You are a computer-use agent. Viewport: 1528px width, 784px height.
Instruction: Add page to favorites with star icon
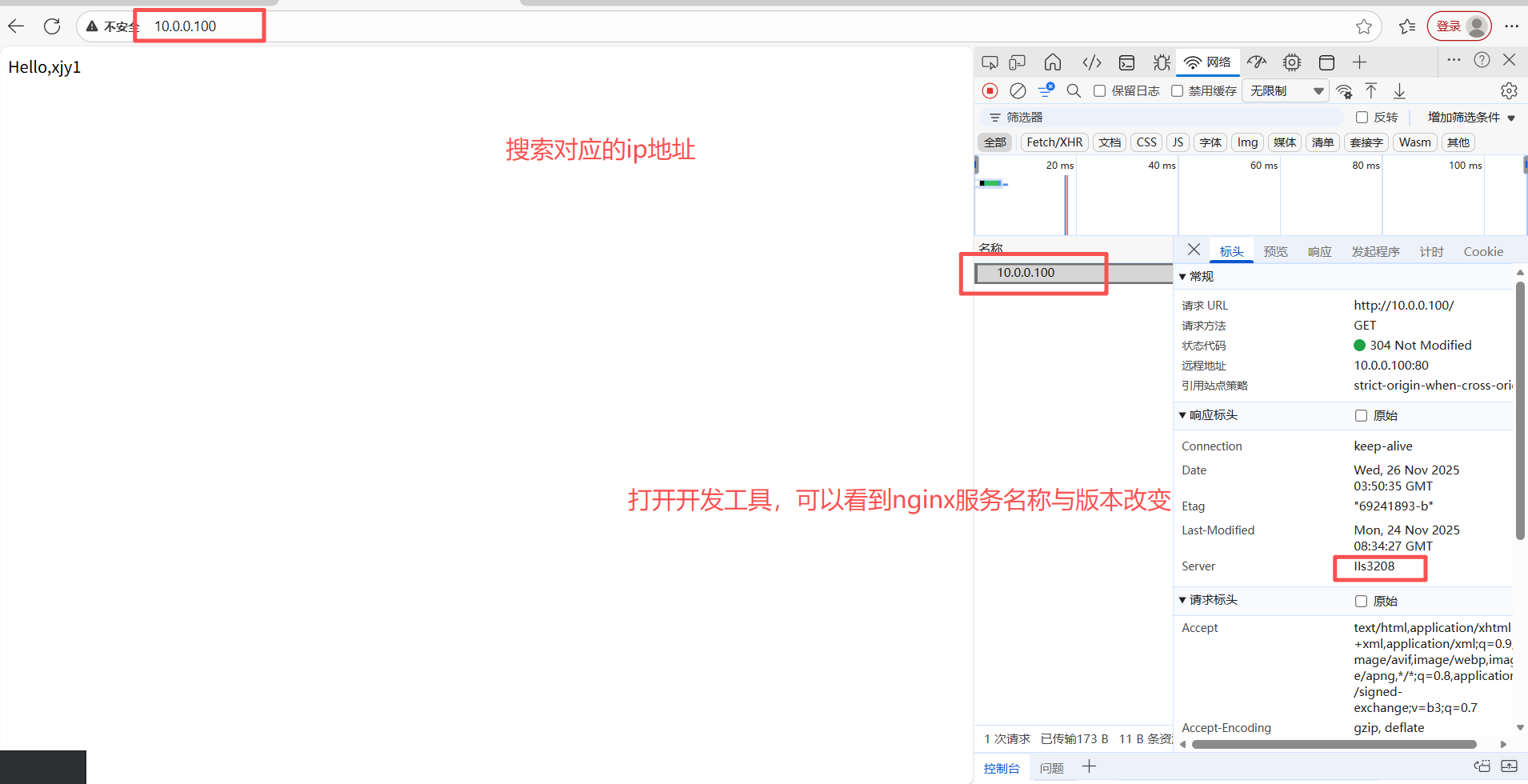pos(1364,26)
